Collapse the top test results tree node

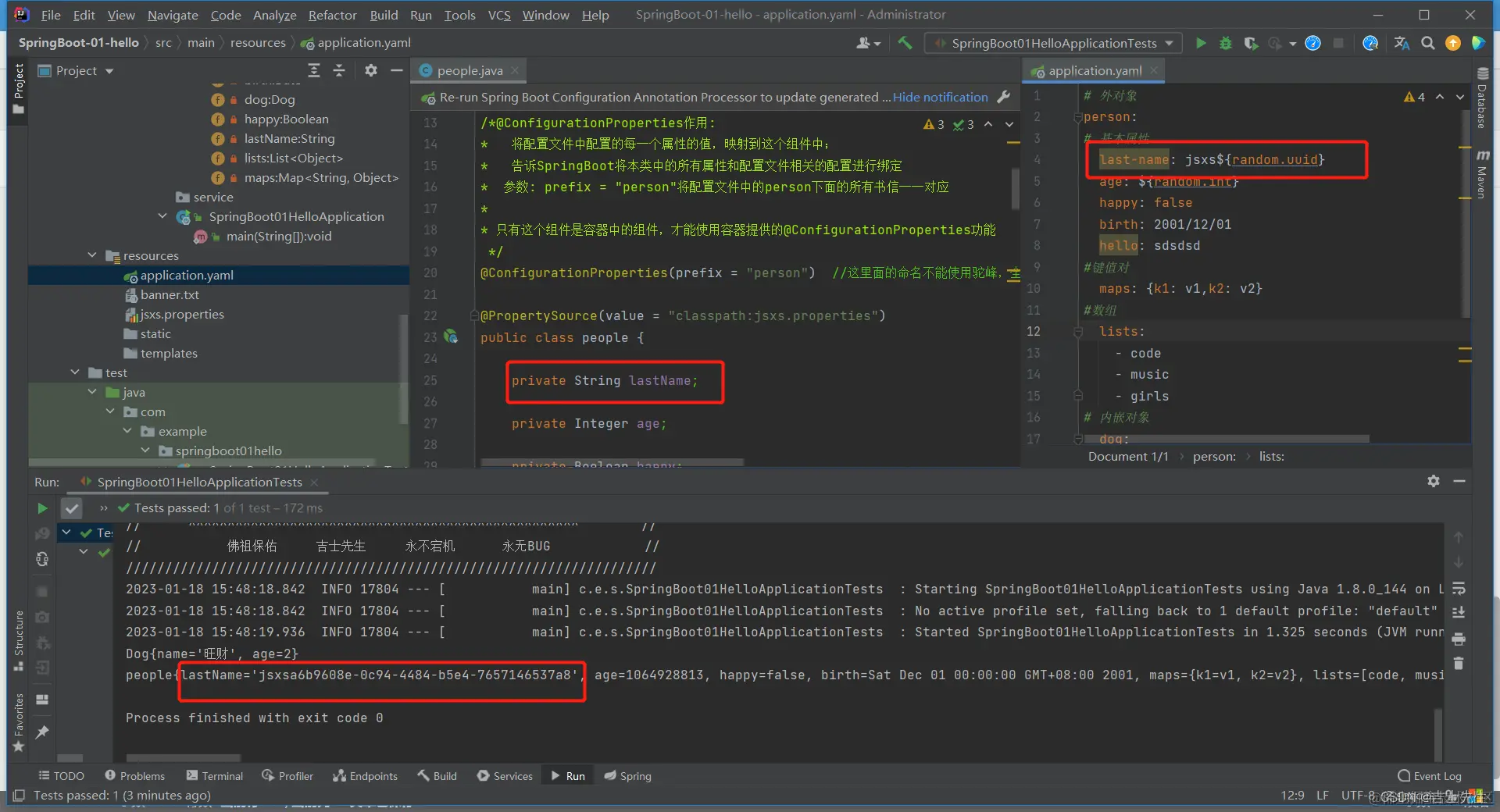pyautogui.click(x=66, y=532)
